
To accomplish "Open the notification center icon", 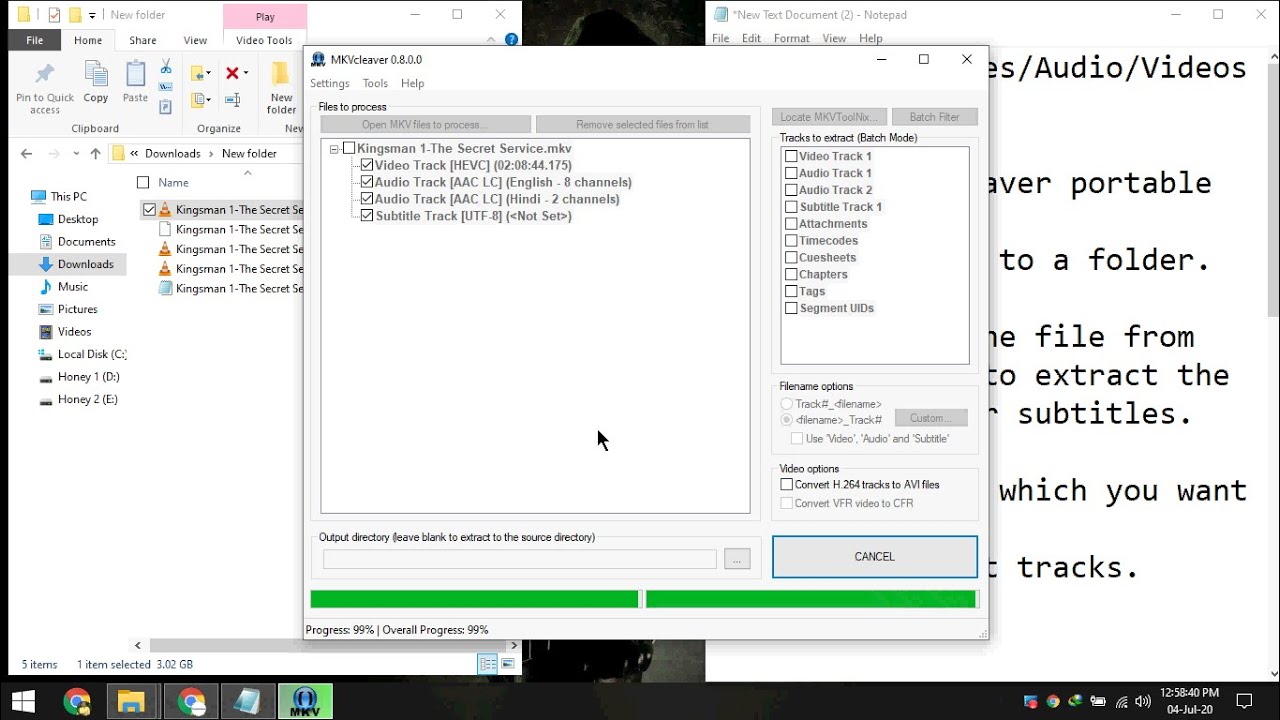I will [1245, 701].
